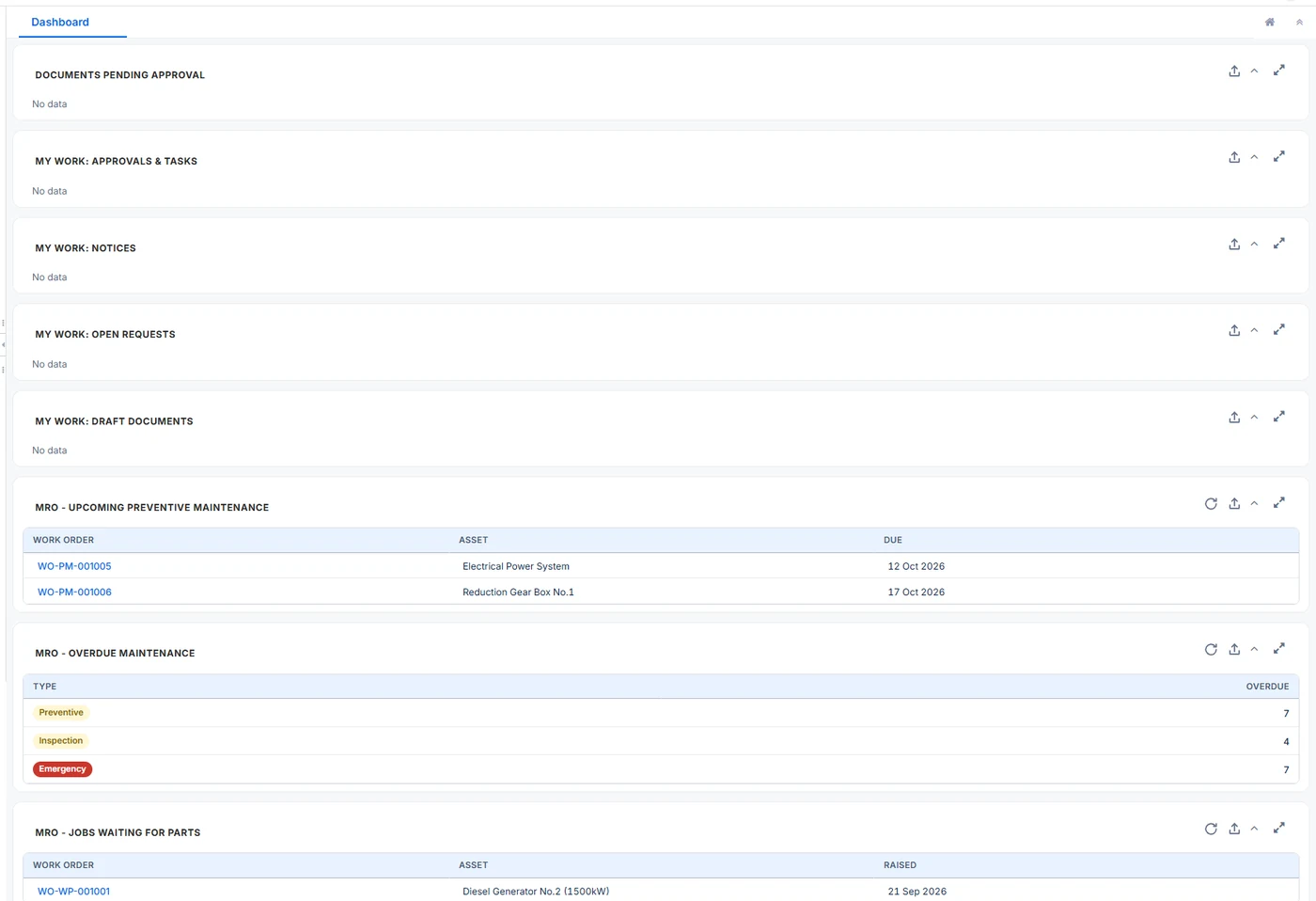Collapse My Work: Draft Documents panel
The height and width of the screenshot is (901, 1316).
click(x=1254, y=417)
